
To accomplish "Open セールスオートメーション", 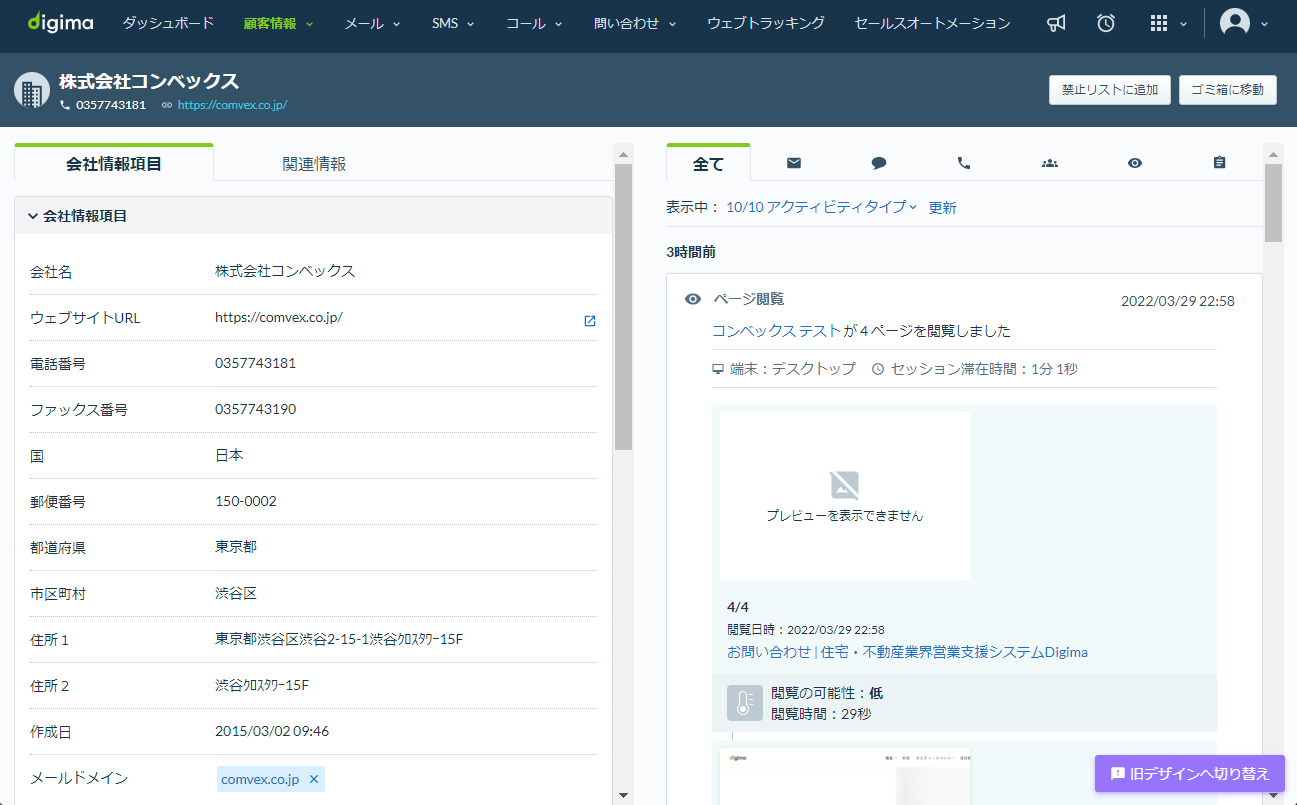I will tap(932, 23).
